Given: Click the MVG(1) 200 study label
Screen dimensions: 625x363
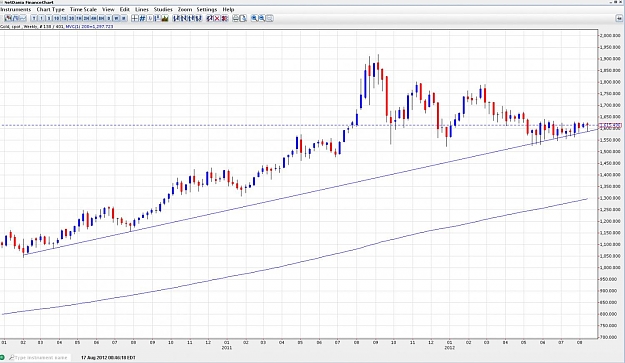Looking at the screenshot, I should coord(89,26).
